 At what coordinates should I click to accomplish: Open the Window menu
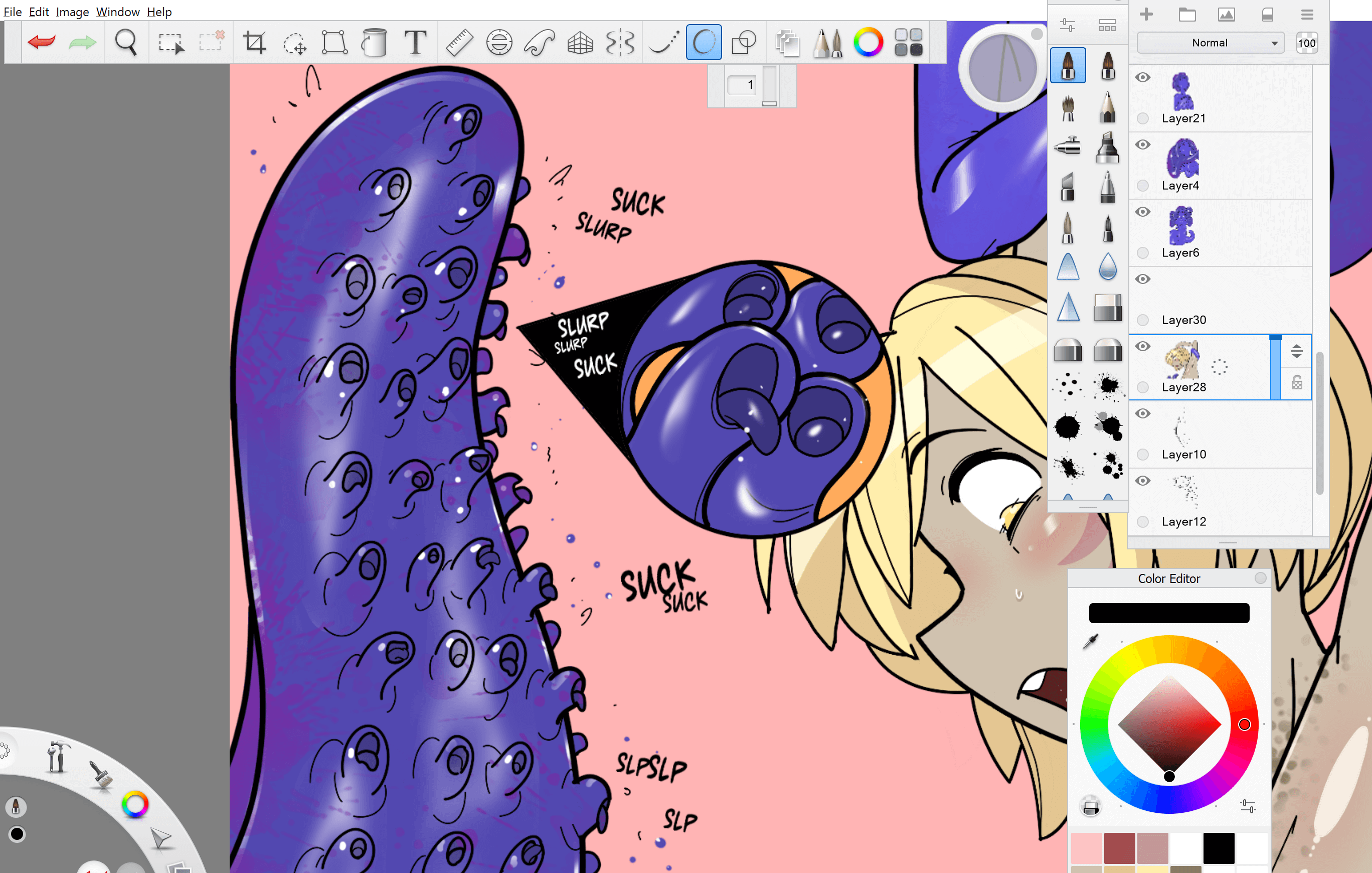[x=117, y=12]
